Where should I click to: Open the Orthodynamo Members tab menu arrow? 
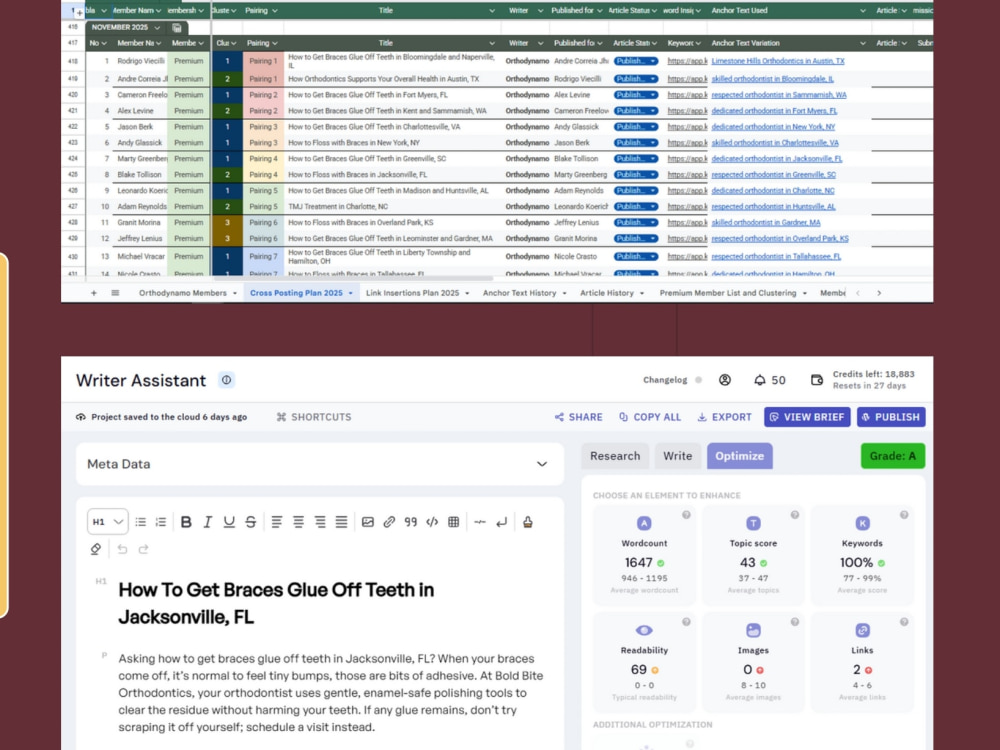pyautogui.click(x=235, y=293)
